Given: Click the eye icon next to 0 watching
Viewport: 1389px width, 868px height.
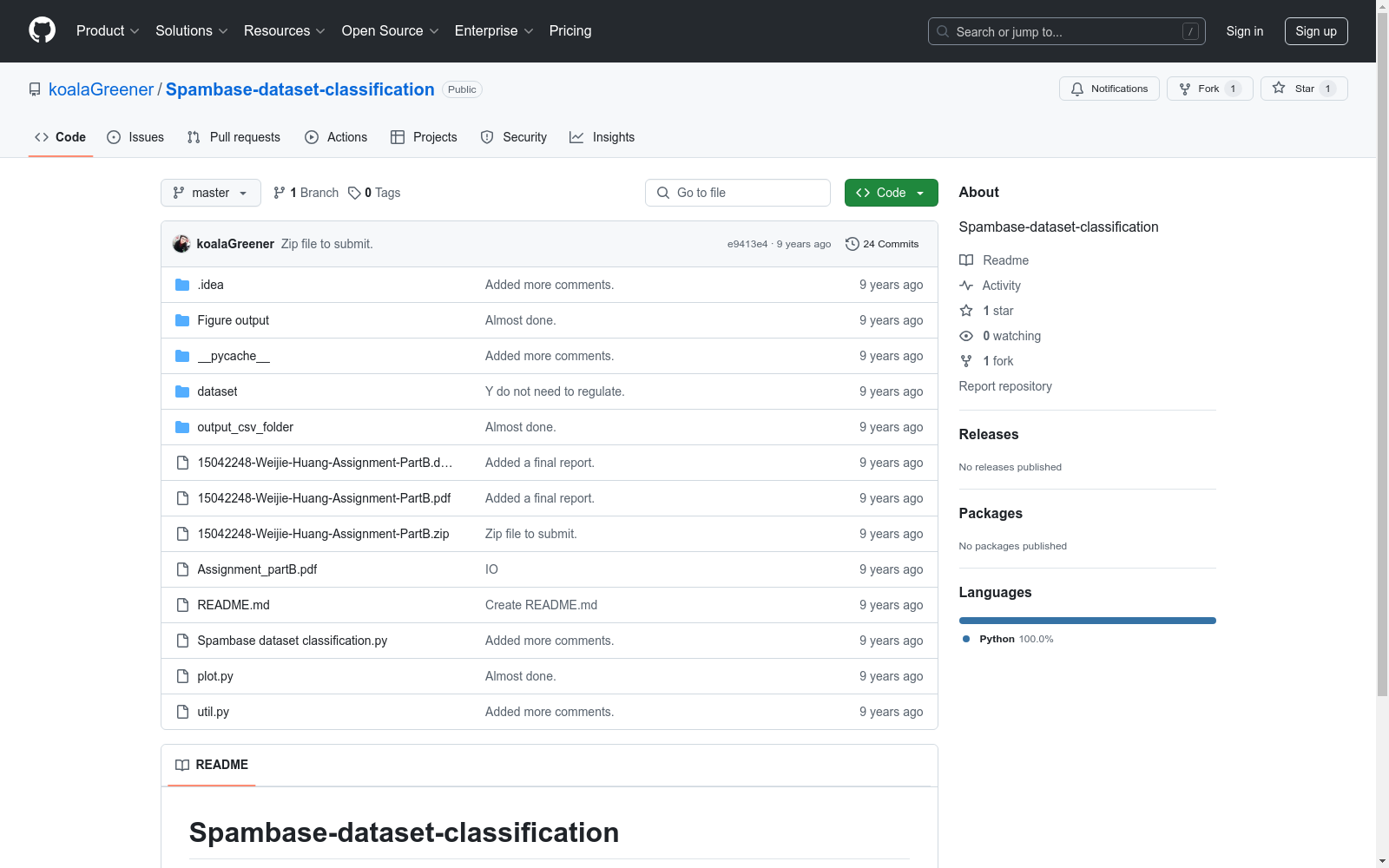Looking at the screenshot, I should 966,336.
